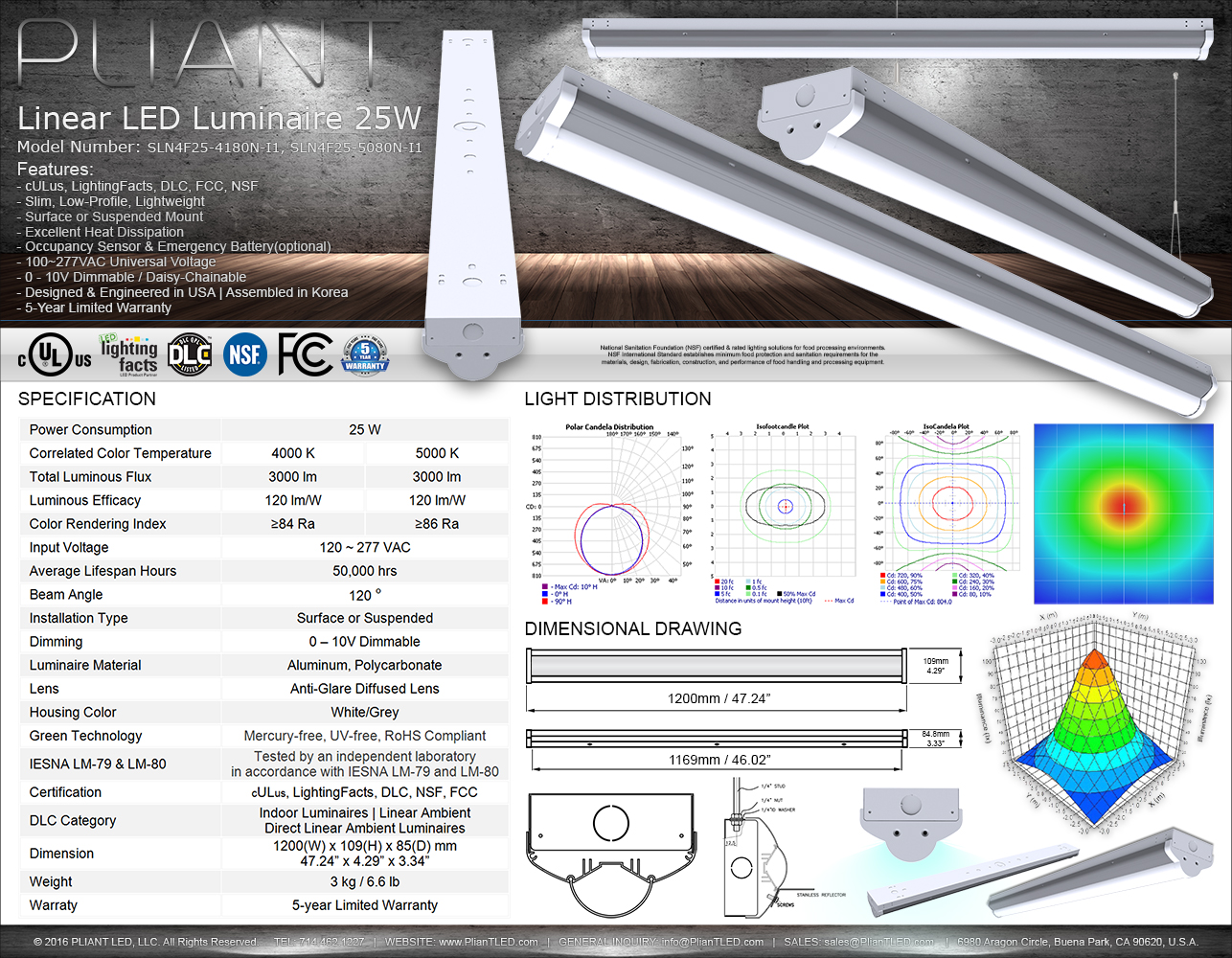
Task: Click the Total Luminous Flux label
Action: point(90,476)
